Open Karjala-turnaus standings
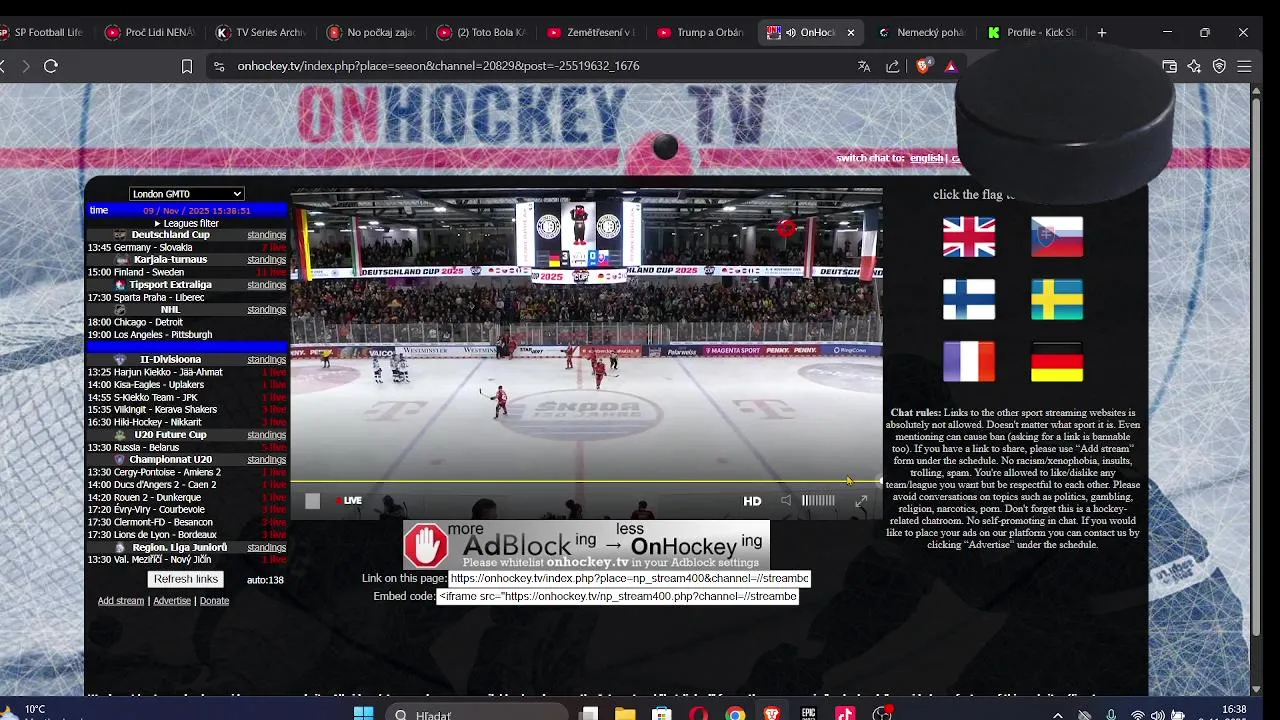This screenshot has width=1280, height=720. (267, 260)
